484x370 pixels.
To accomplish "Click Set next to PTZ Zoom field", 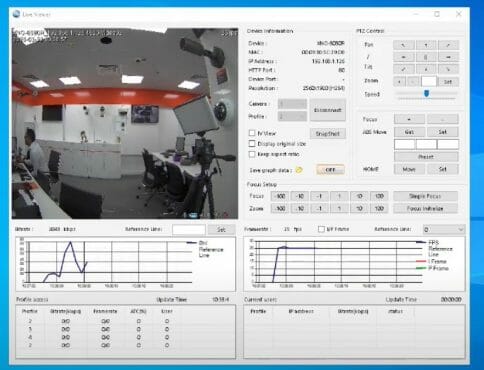I will pyautogui.click(x=448, y=81).
